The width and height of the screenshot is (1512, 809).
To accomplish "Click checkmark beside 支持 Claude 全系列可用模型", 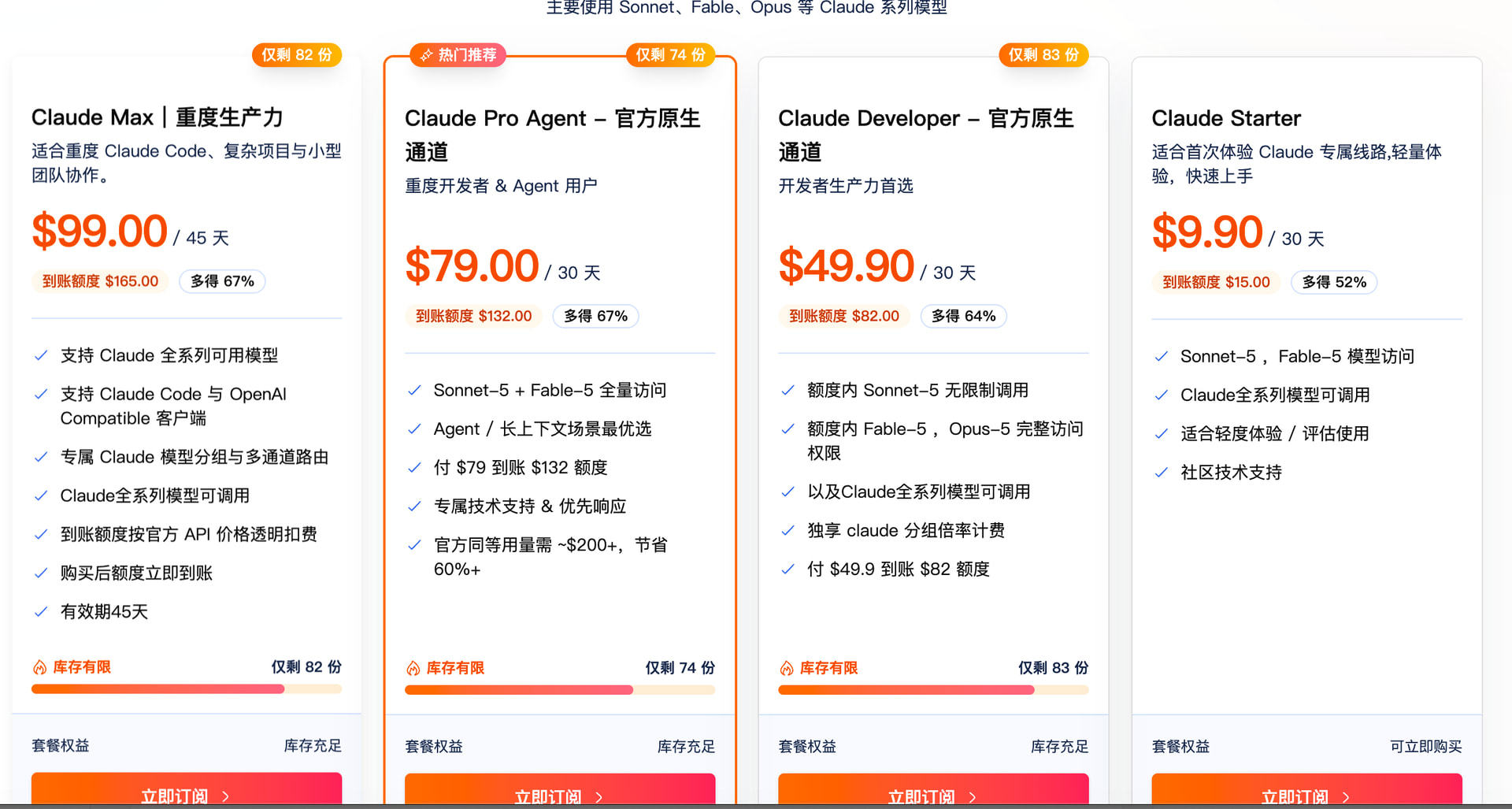I will coord(41,356).
